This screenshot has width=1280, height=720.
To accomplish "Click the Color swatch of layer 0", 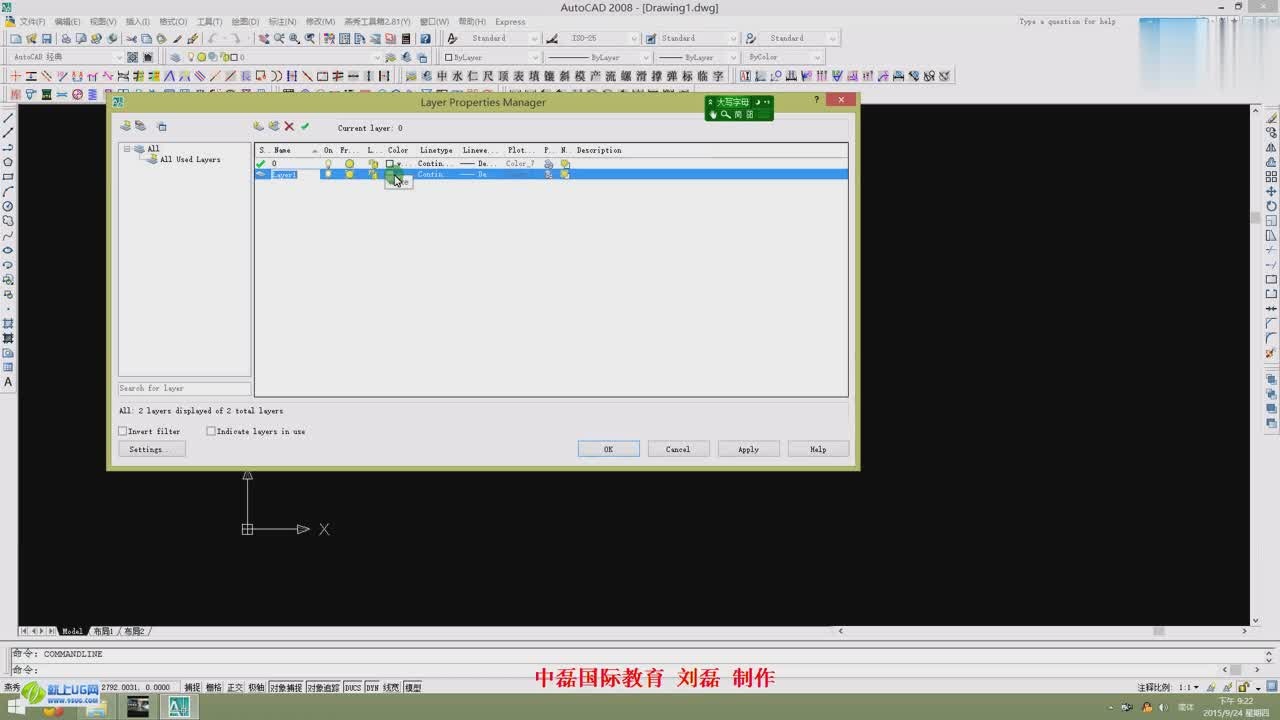I will click(390, 163).
